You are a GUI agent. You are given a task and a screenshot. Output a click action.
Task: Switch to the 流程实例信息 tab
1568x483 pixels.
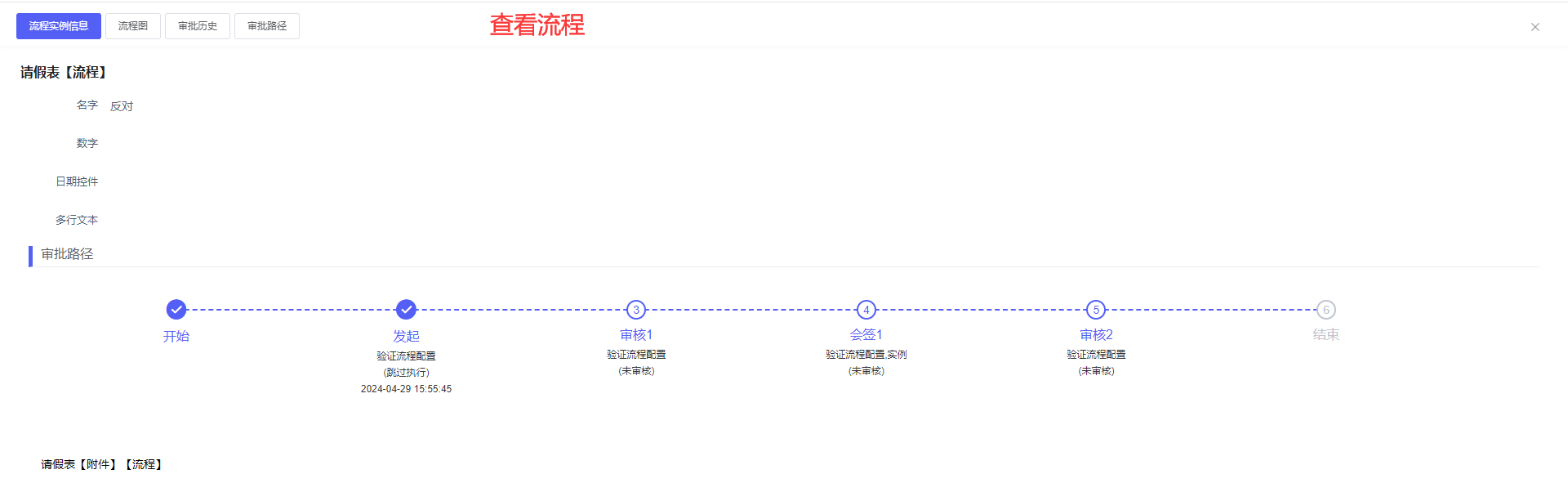(x=59, y=26)
